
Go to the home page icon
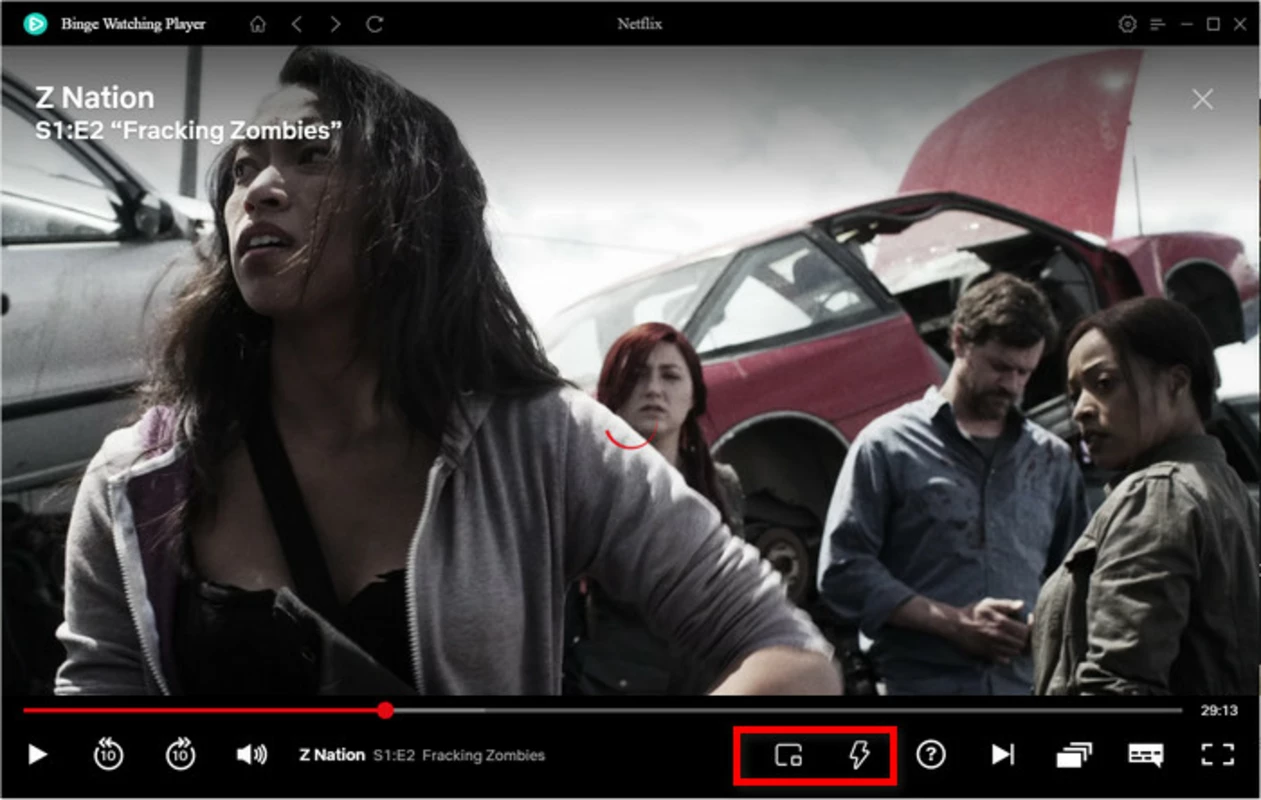click(258, 24)
